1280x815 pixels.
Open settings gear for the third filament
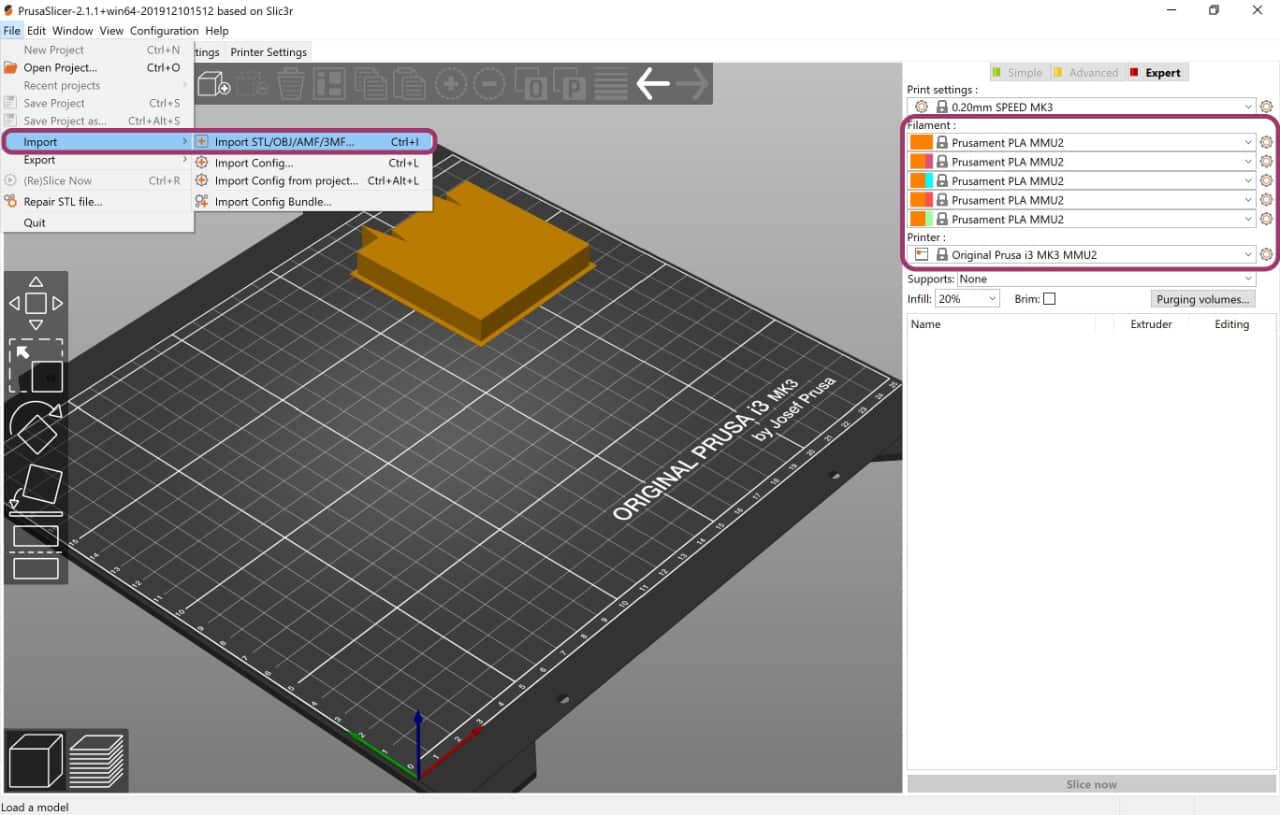point(1266,181)
